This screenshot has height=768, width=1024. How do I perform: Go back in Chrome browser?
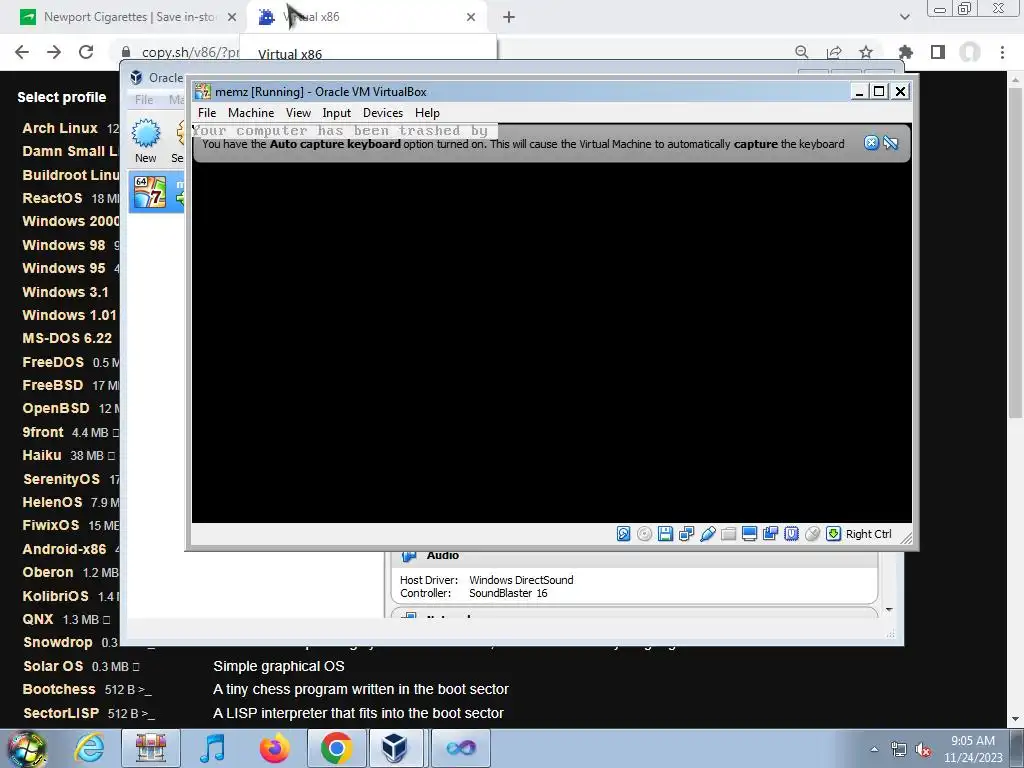pyautogui.click(x=22, y=52)
